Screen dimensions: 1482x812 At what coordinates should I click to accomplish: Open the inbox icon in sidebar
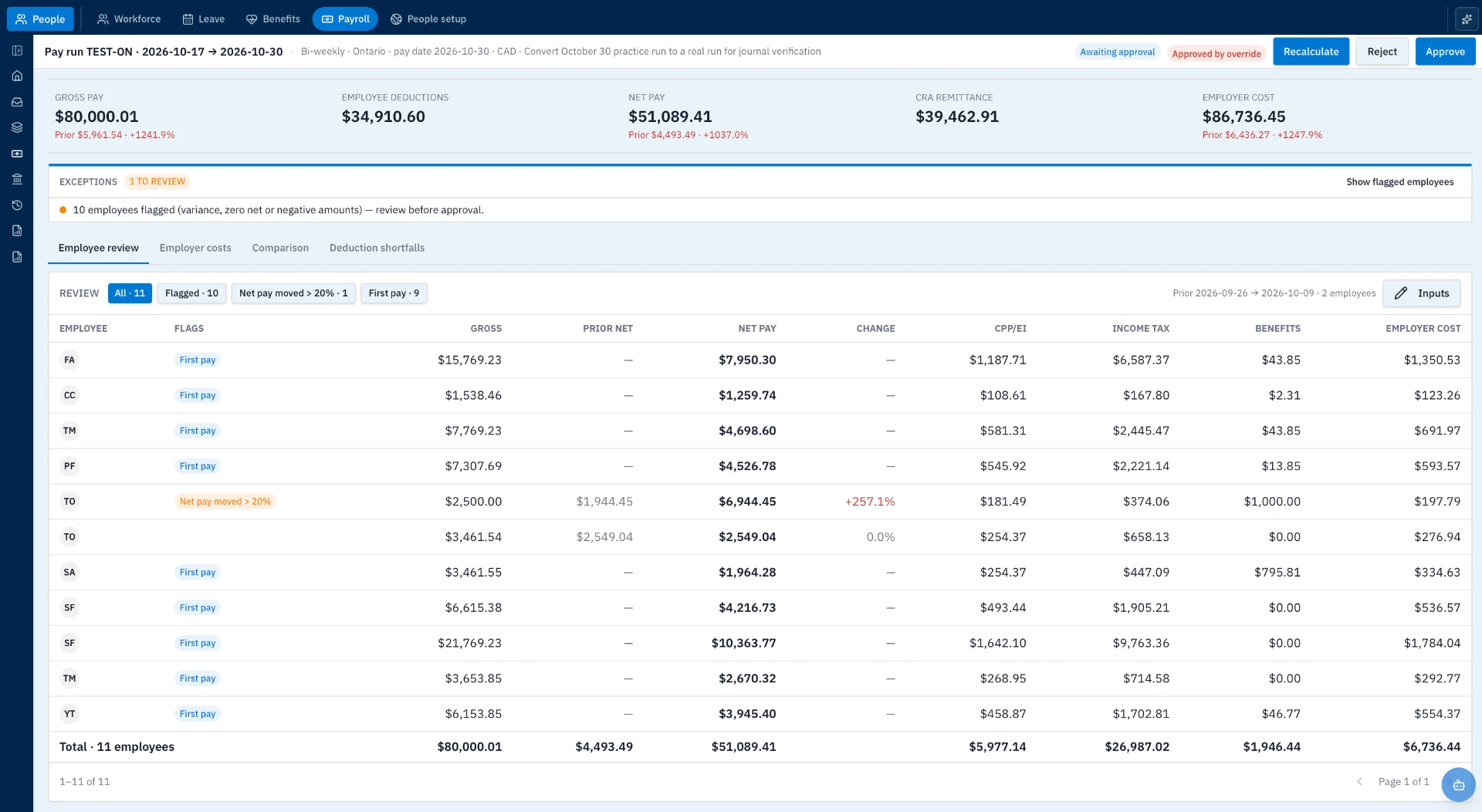tap(17, 102)
